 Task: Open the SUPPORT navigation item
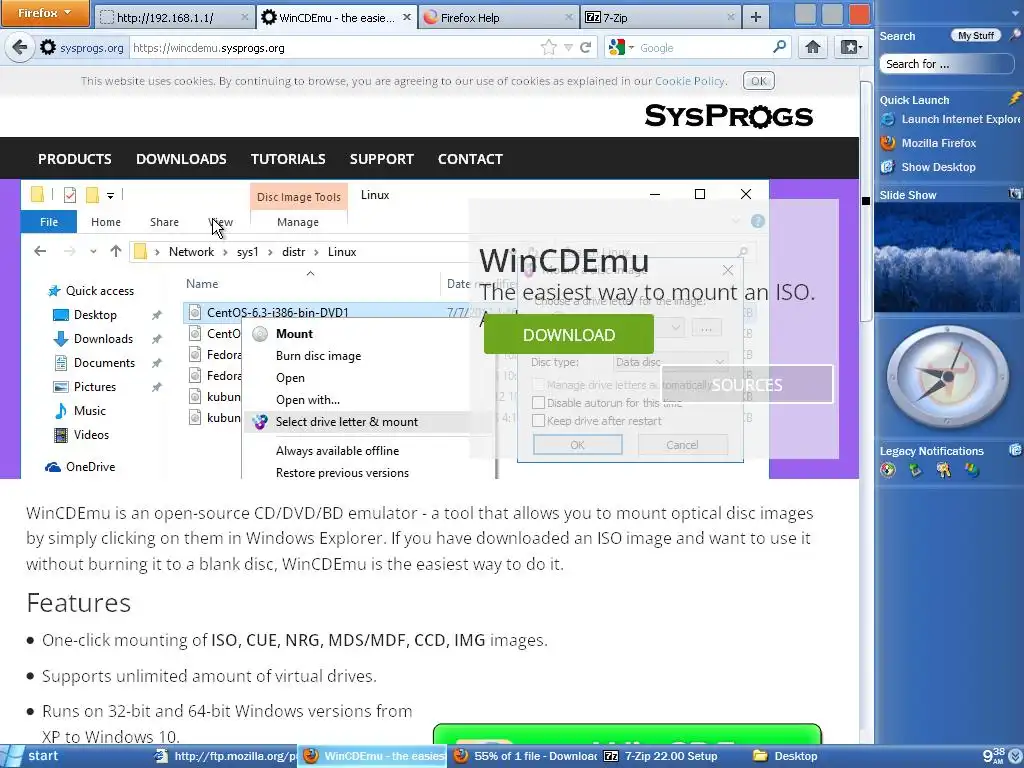381,159
